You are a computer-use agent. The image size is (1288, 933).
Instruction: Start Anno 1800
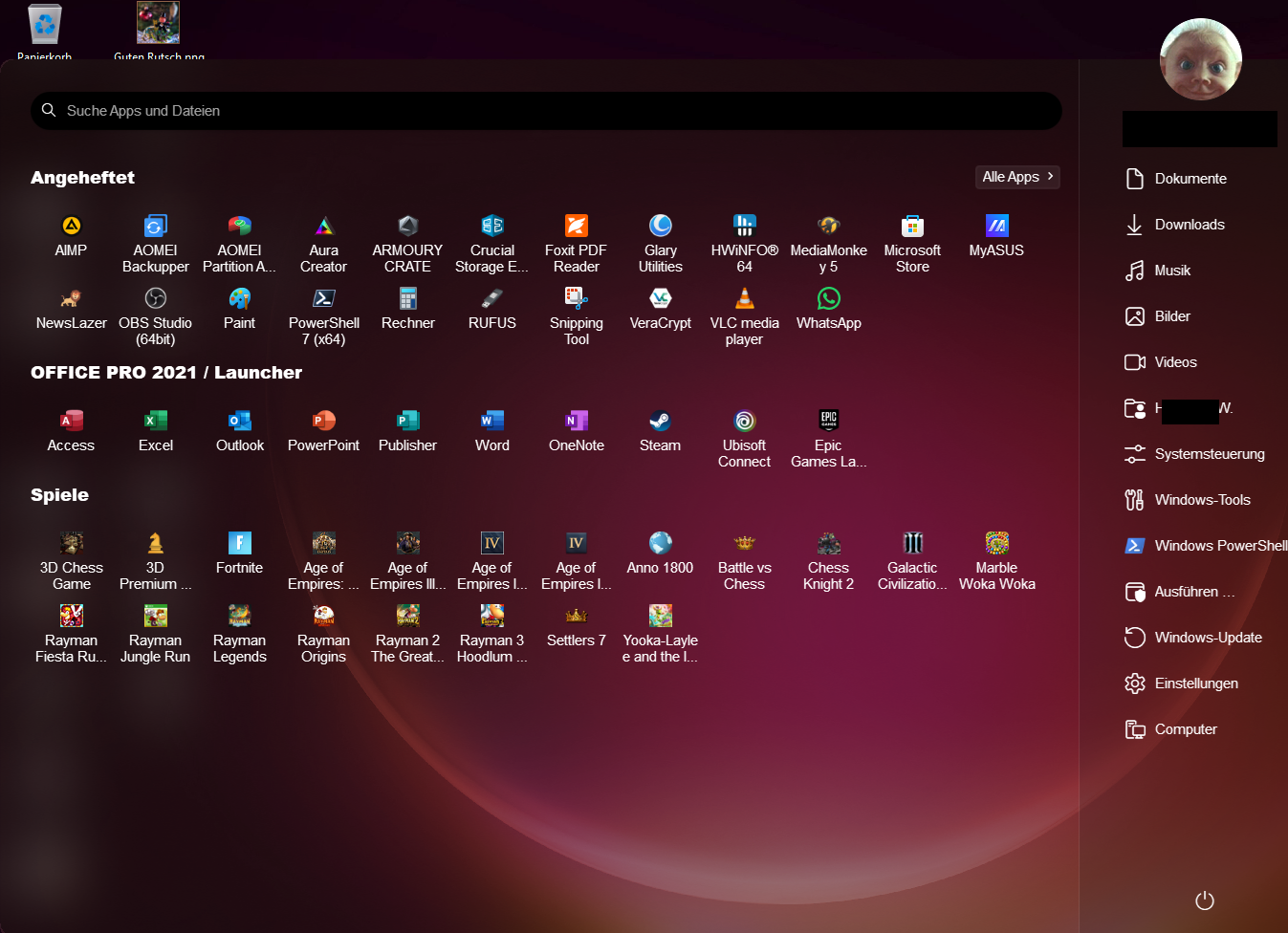pyautogui.click(x=660, y=553)
